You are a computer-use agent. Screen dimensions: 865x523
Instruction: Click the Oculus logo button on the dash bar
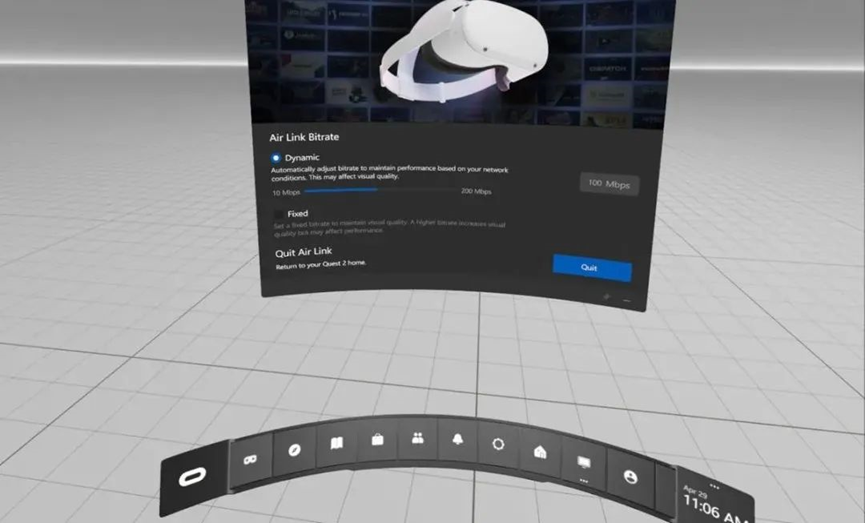(193, 477)
